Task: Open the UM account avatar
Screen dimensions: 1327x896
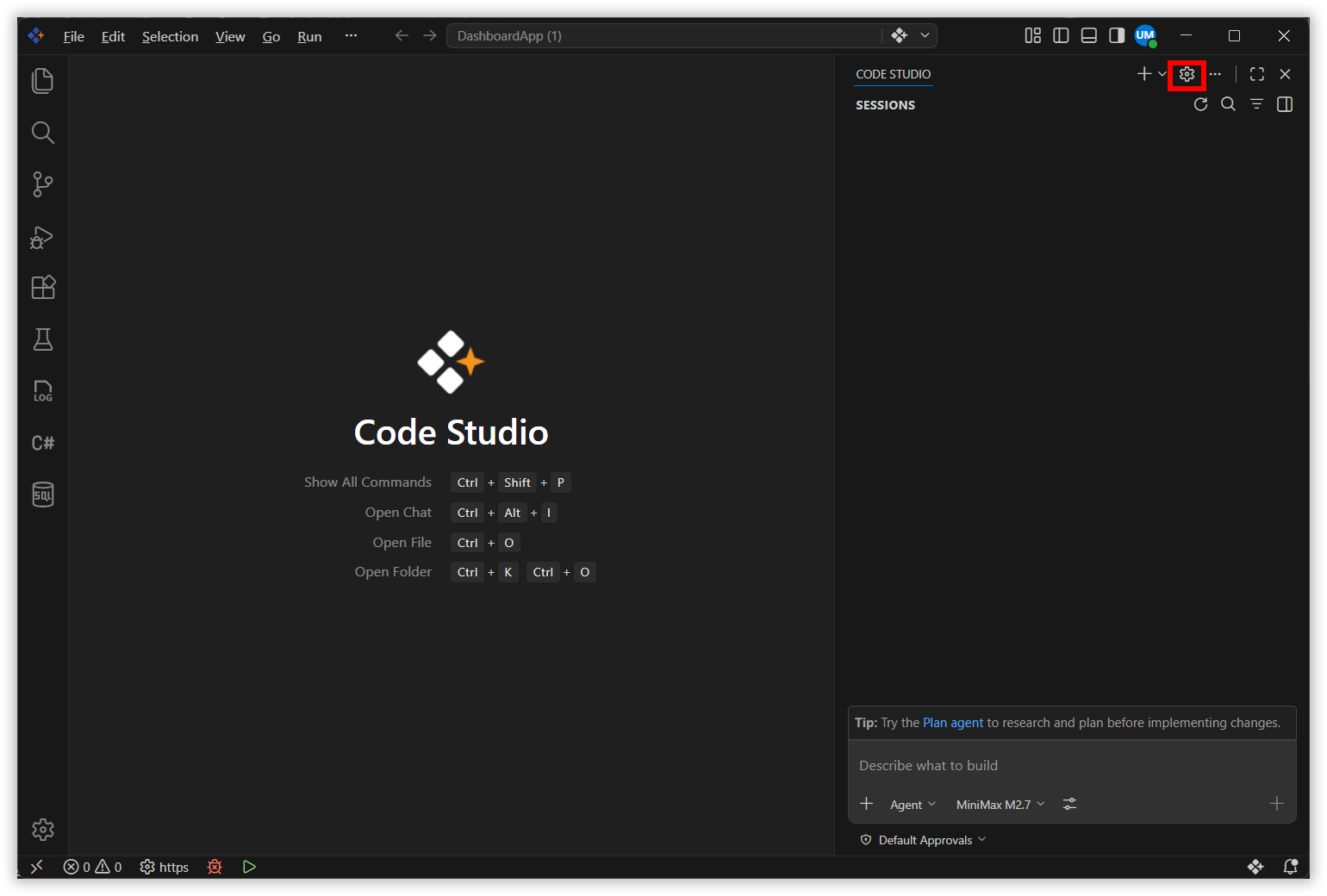Action: [x=1145, y=35]
